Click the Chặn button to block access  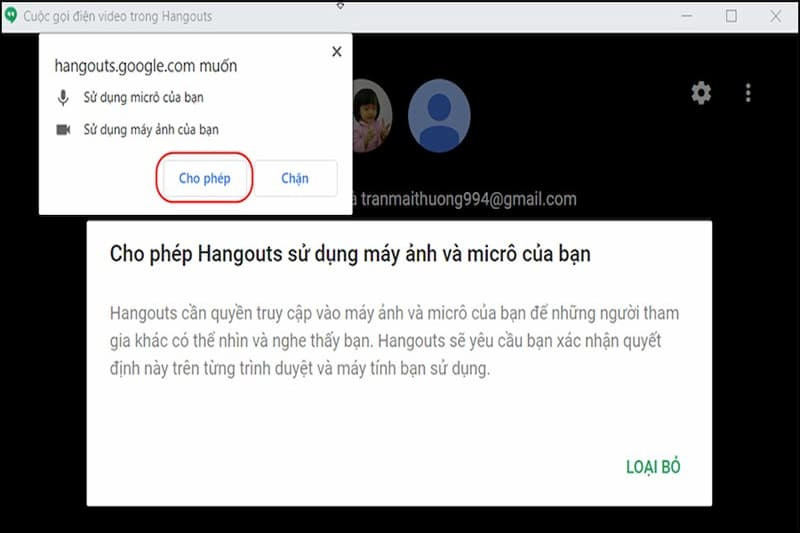click(x=295, y=178)
